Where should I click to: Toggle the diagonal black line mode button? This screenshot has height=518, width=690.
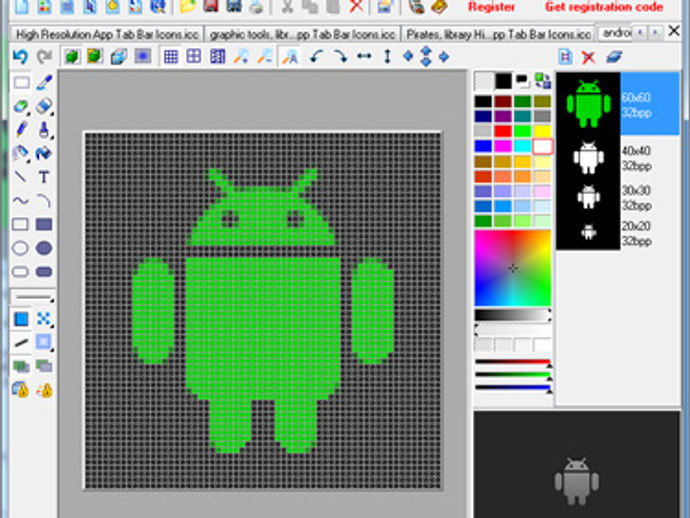(21, 342)
